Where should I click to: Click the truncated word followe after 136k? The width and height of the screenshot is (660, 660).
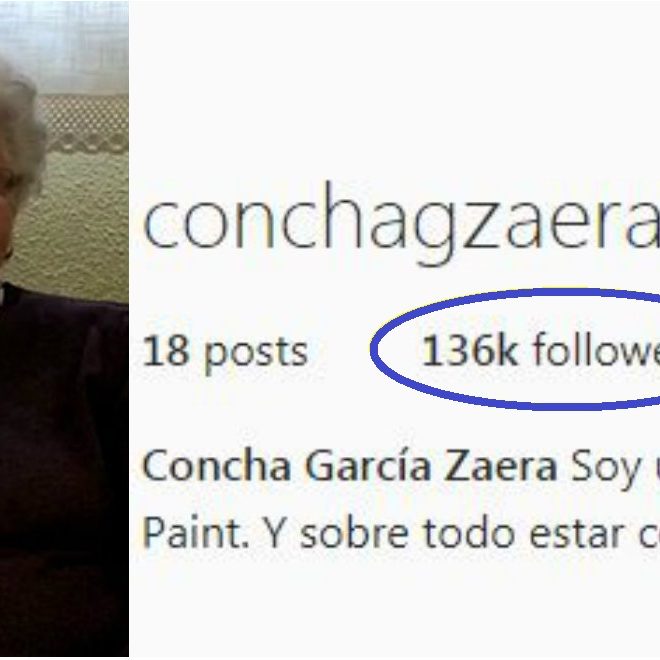[596, 349]
